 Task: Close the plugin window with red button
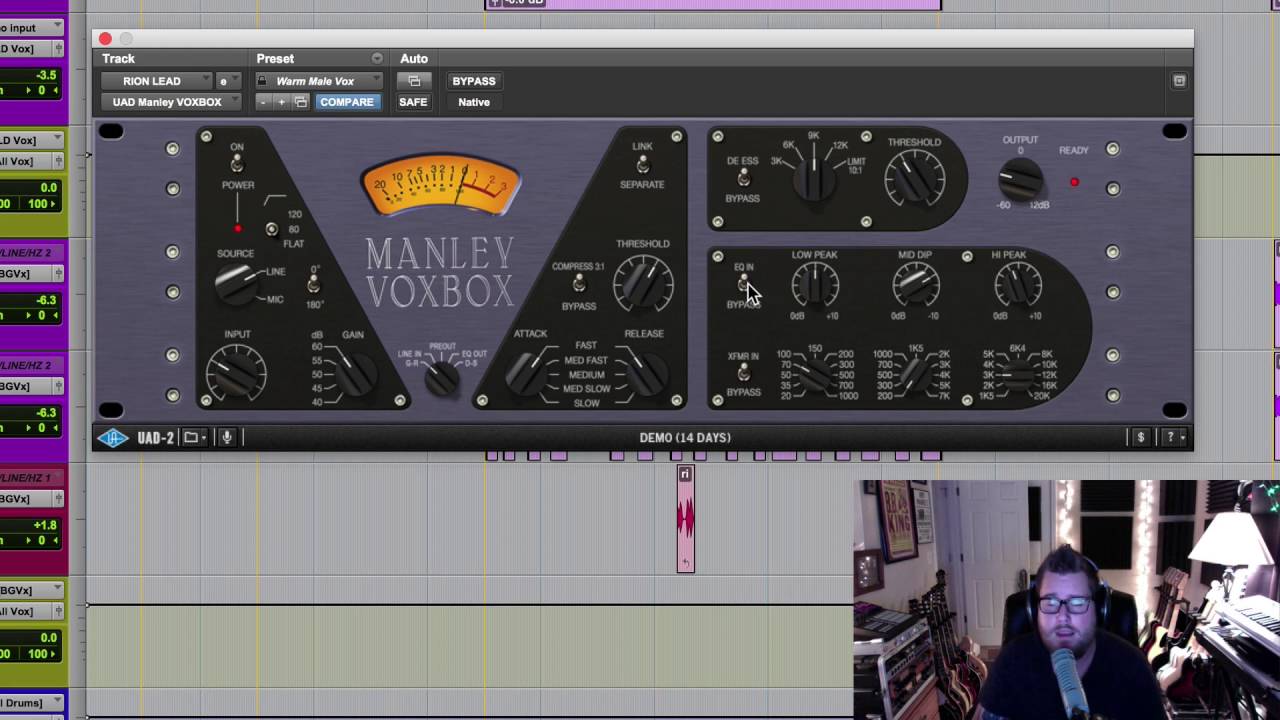[x=105, y=39]
